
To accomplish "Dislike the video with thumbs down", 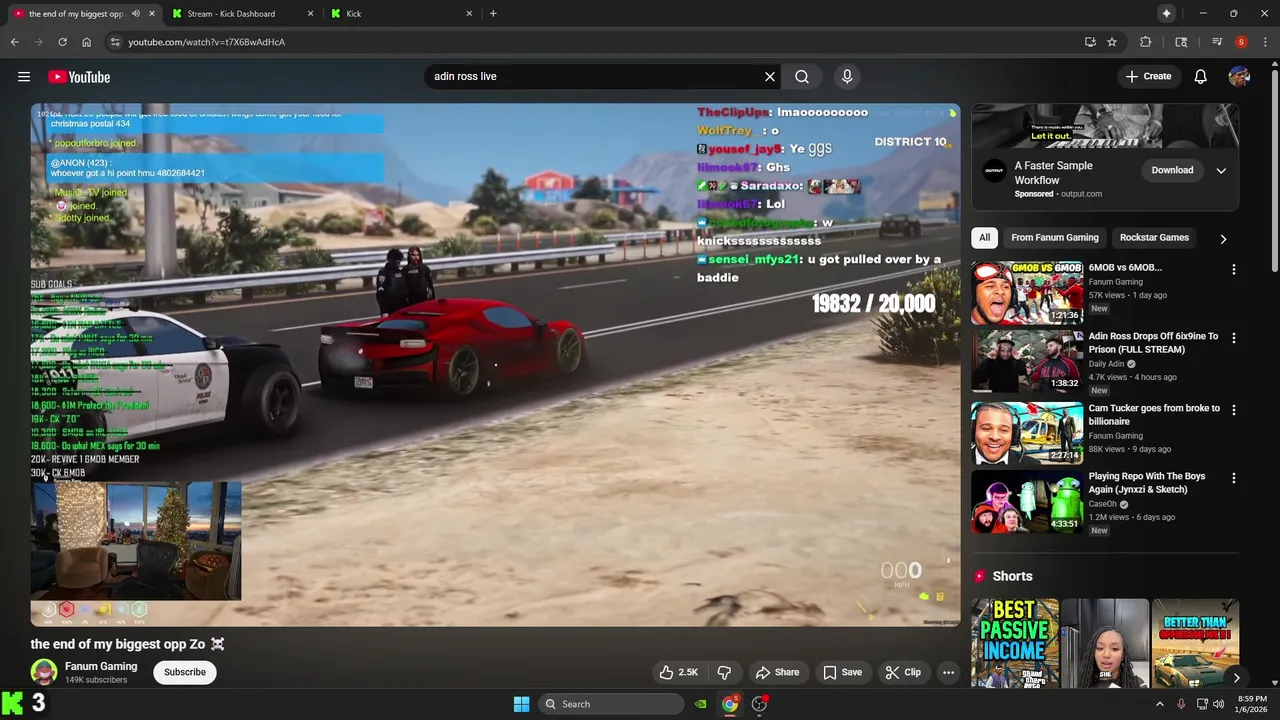I will [724, 672].
